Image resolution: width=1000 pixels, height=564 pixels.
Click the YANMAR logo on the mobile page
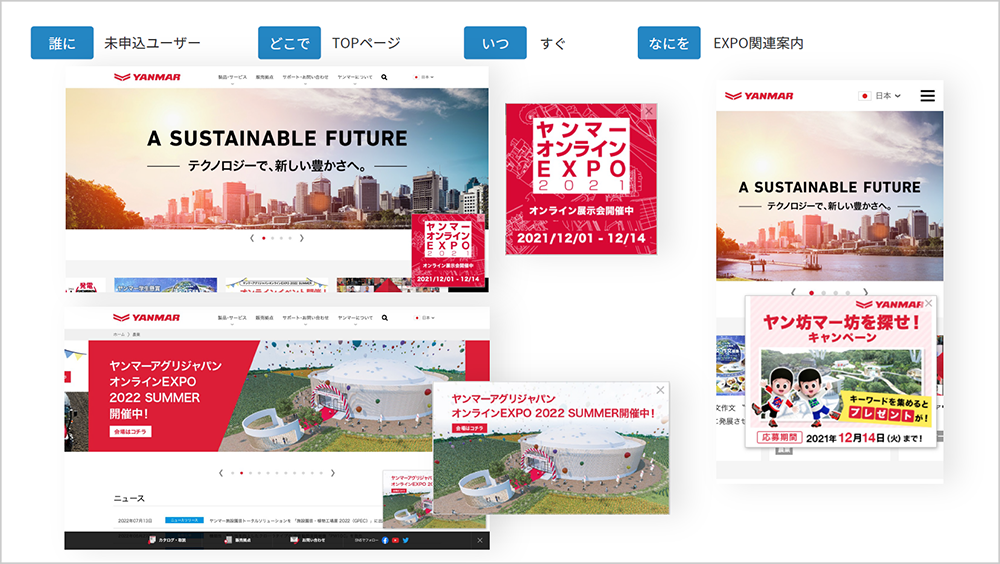tap(759, 96)
